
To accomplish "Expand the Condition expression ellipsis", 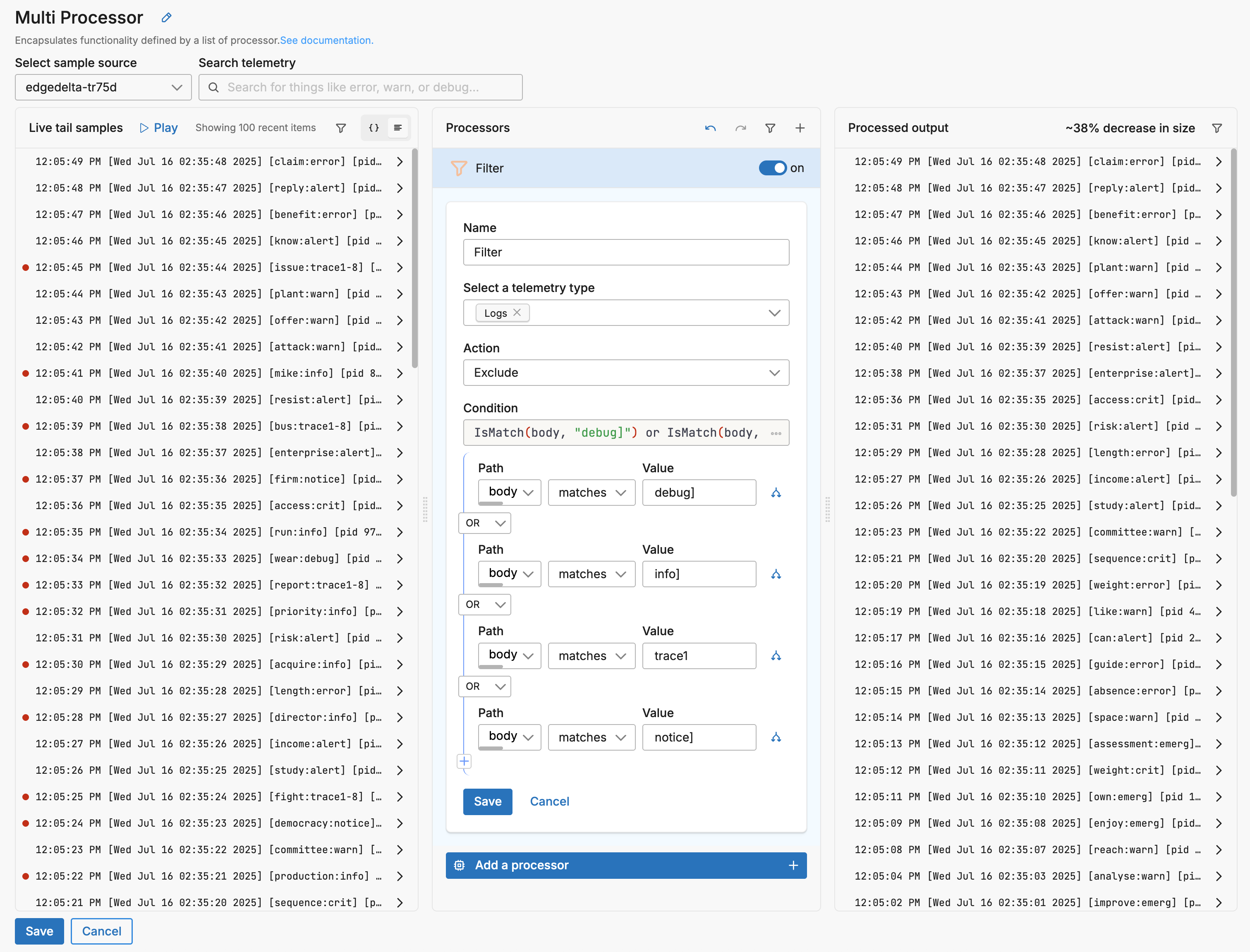I will (776, 433).
